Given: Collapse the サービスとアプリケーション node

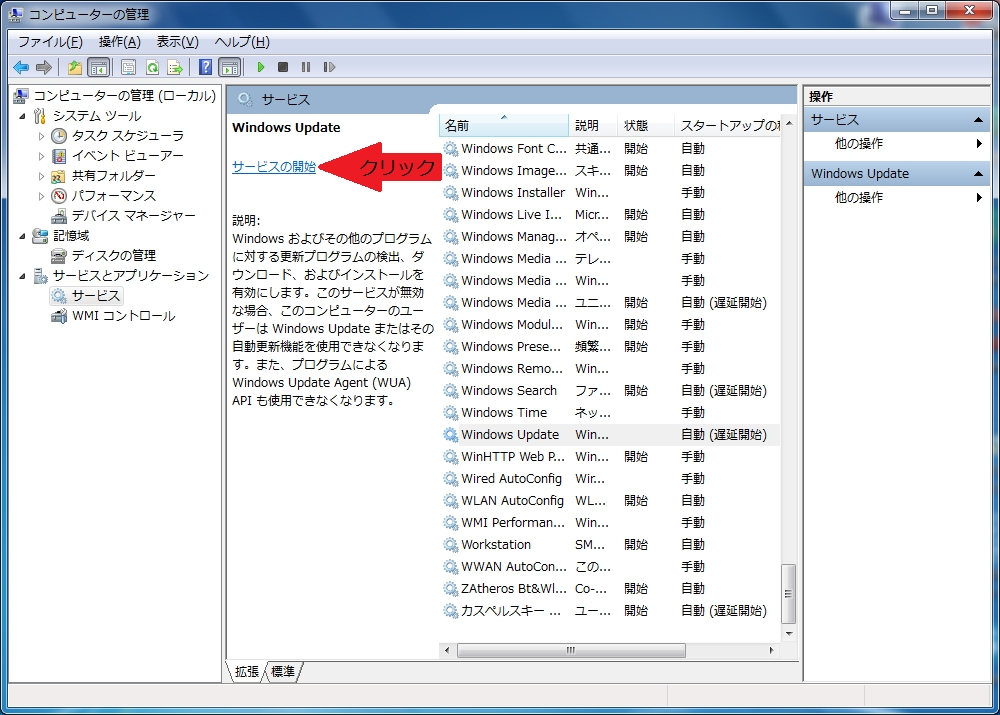Looking at the screenshot, I should [x=23, y=276].
